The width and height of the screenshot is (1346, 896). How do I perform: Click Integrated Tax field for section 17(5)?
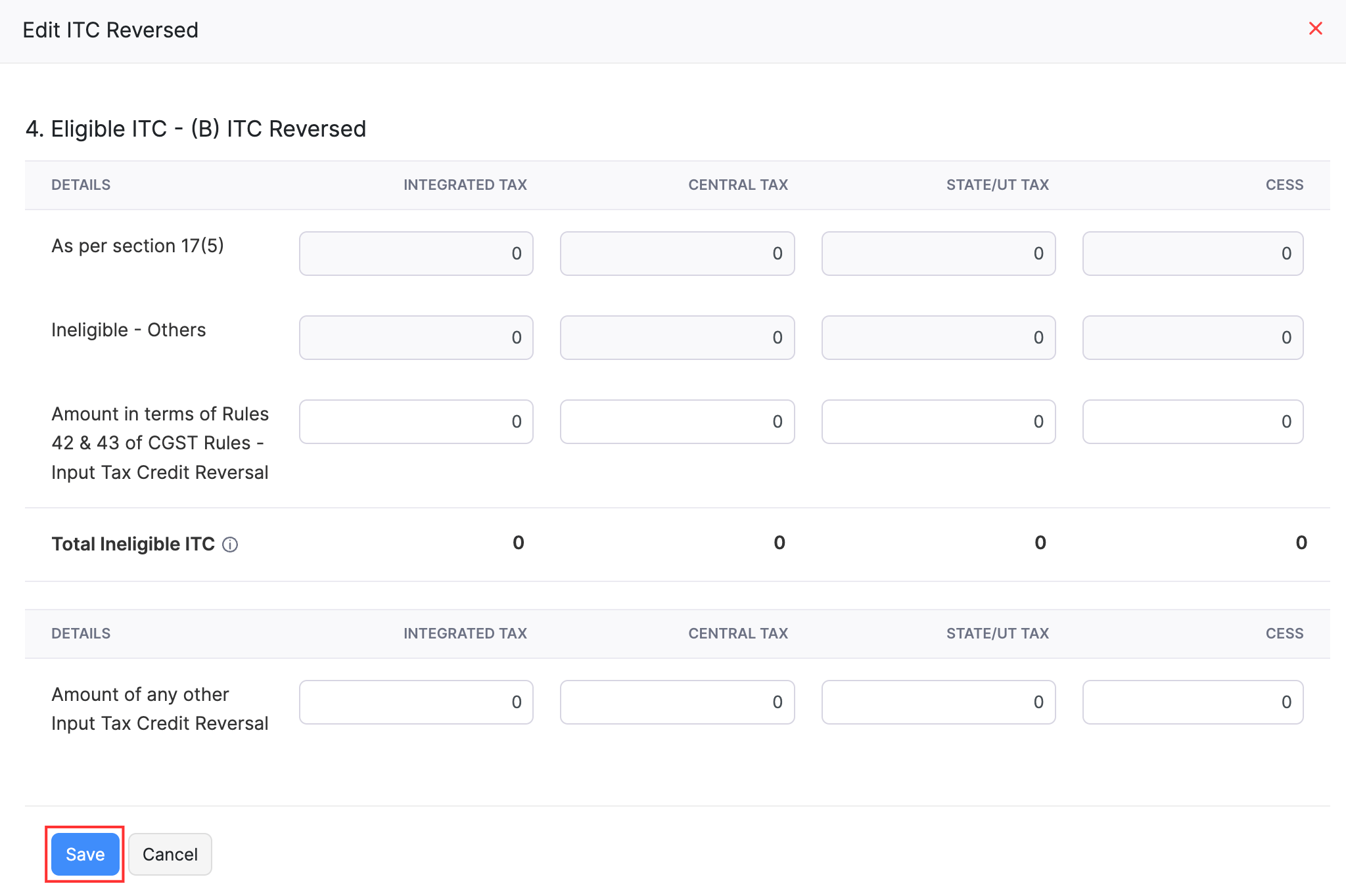pyautogui.click(x=416, y=254)
